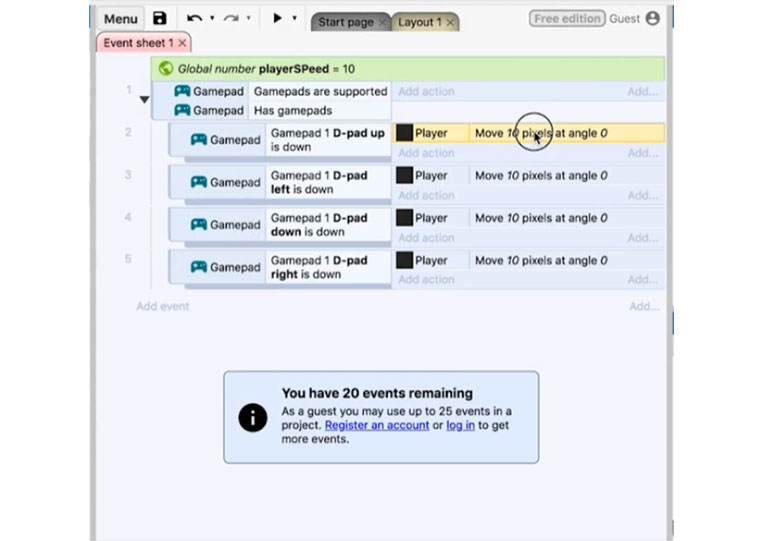Select the D-pad down is down condition
Image resolution: width=763 pixels, height=541 pixels.
[x=328, y=224]
